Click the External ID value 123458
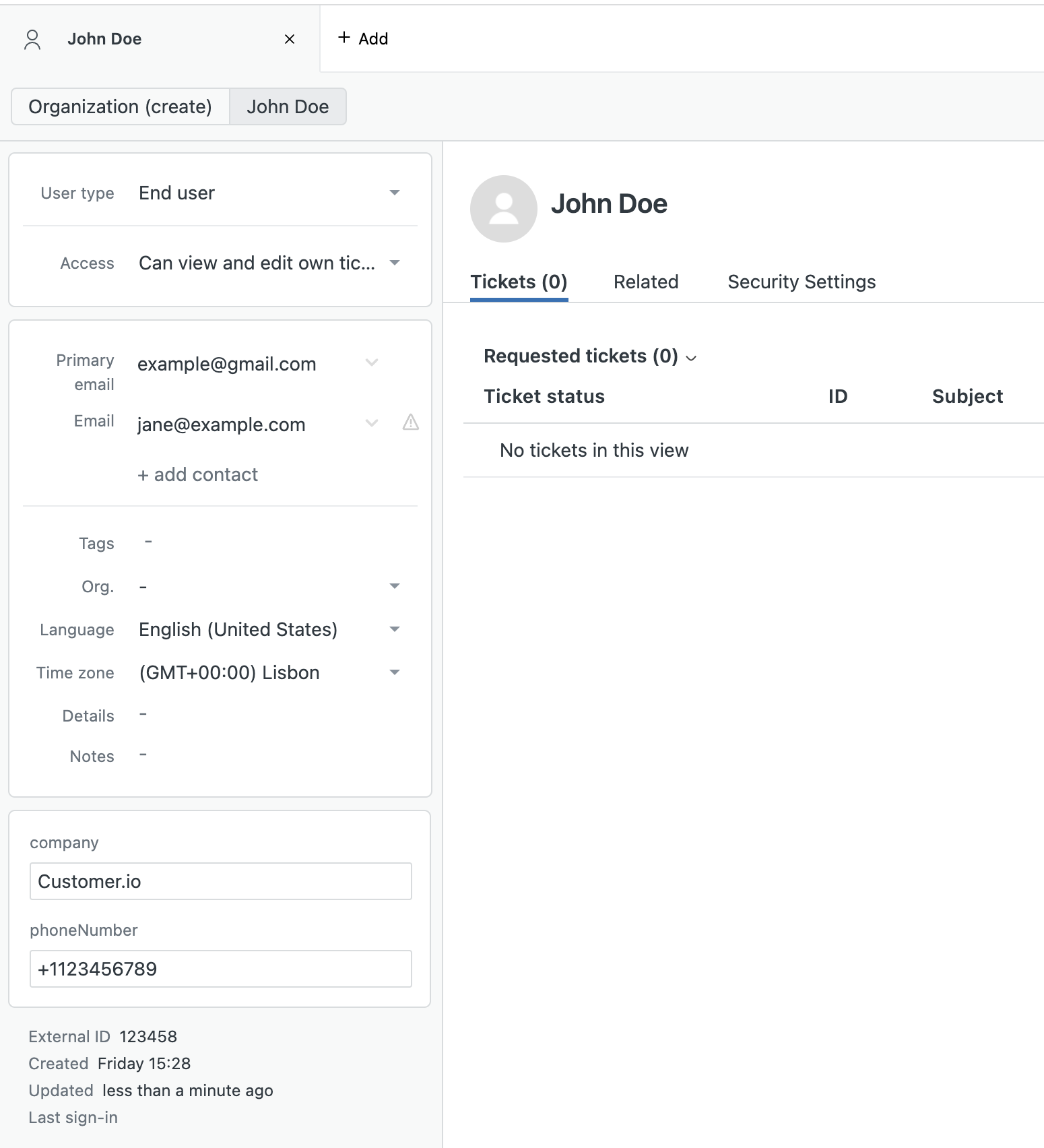This screenshot has width=1044, height=1148. coord(148,1036)
